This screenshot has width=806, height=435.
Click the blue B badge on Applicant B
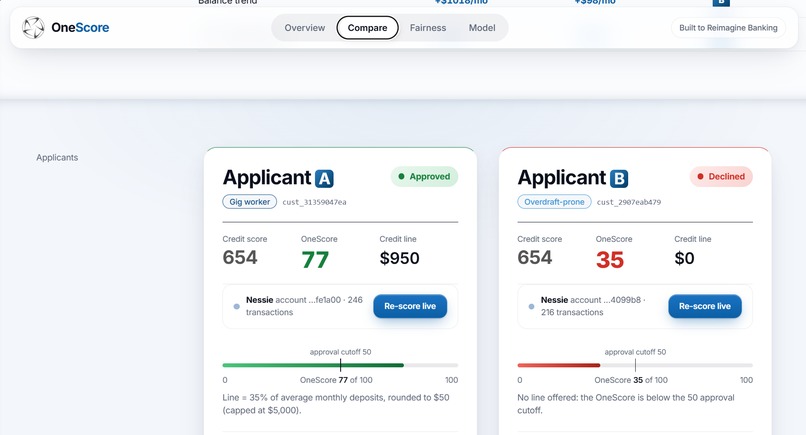619,178
